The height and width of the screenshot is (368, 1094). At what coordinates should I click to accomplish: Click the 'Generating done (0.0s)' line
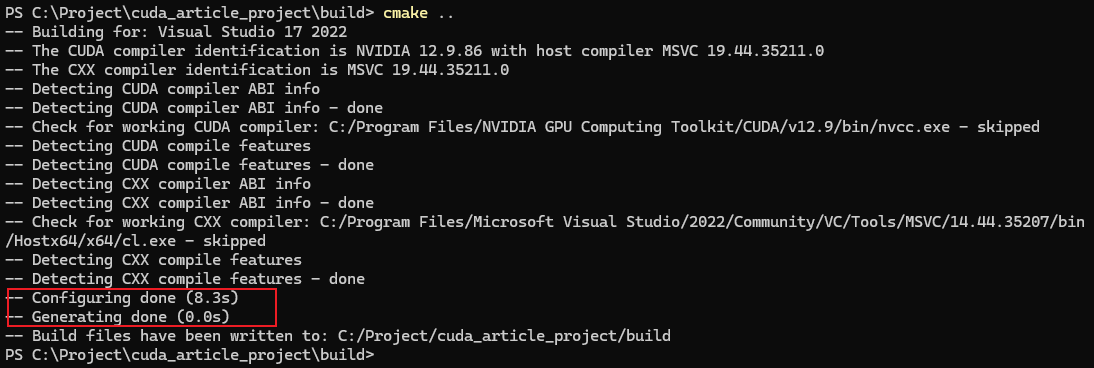[x=117, y=317]
